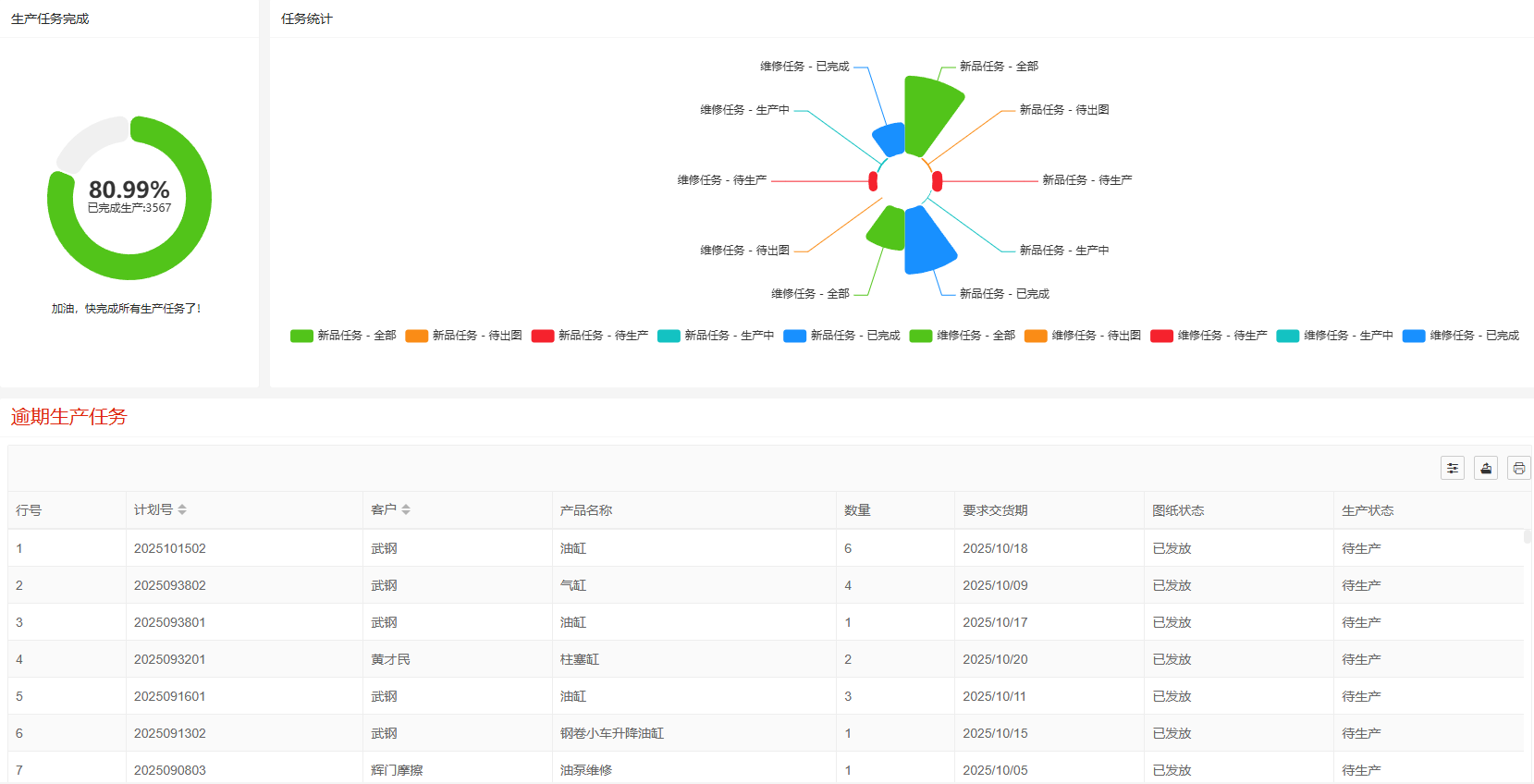
Task: Open the column filter settings icon
Action: 1452,469
